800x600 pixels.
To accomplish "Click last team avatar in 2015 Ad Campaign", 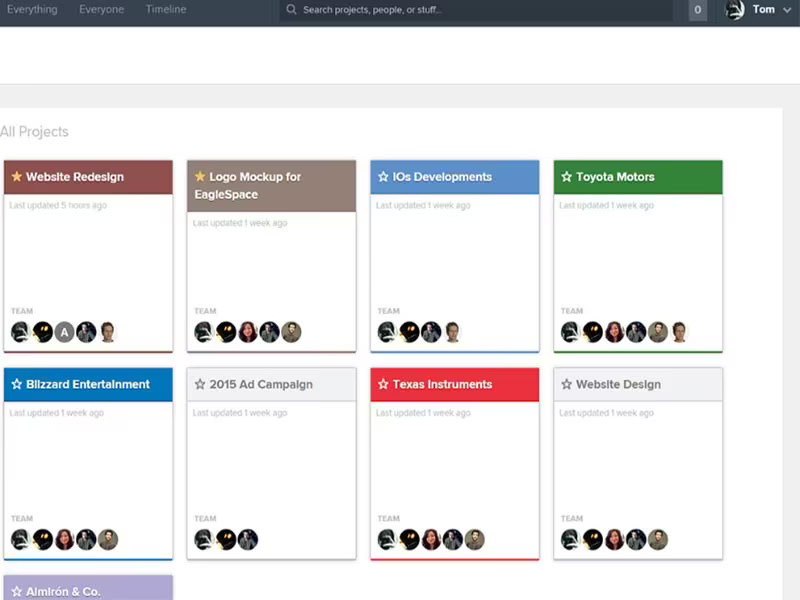I will (247, 539).
